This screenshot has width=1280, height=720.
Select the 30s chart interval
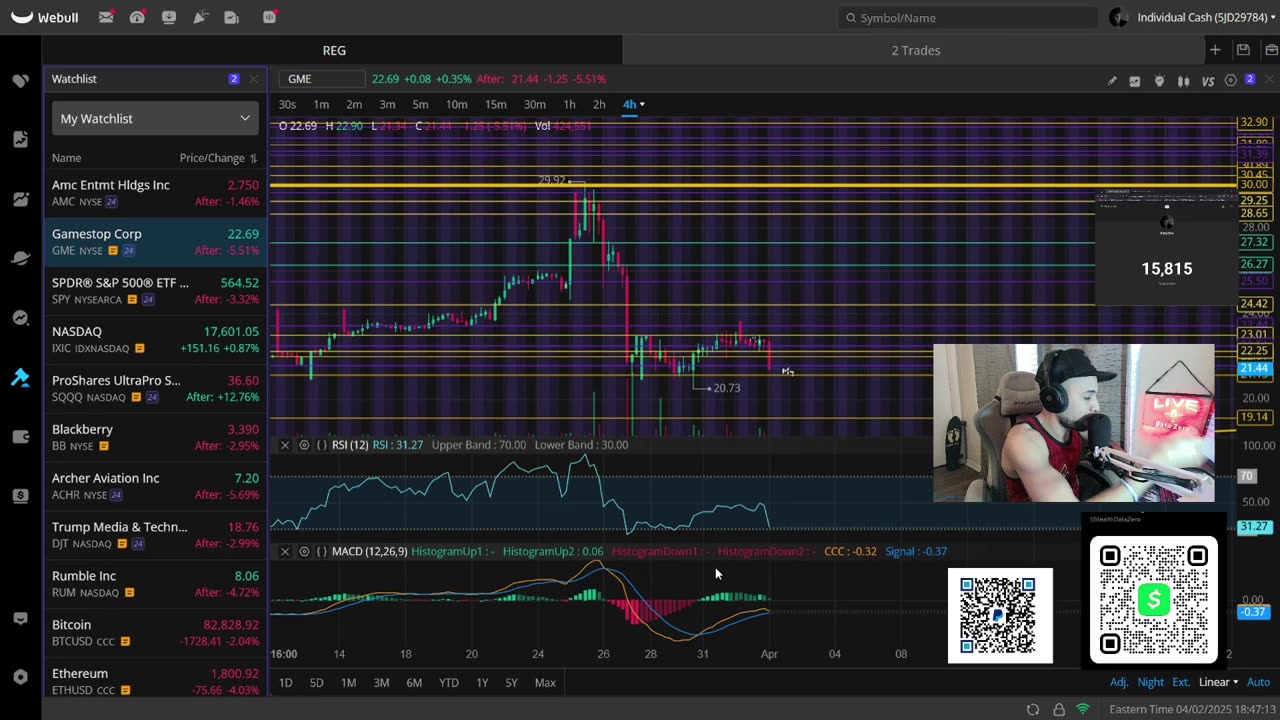[x=287, y=104]
